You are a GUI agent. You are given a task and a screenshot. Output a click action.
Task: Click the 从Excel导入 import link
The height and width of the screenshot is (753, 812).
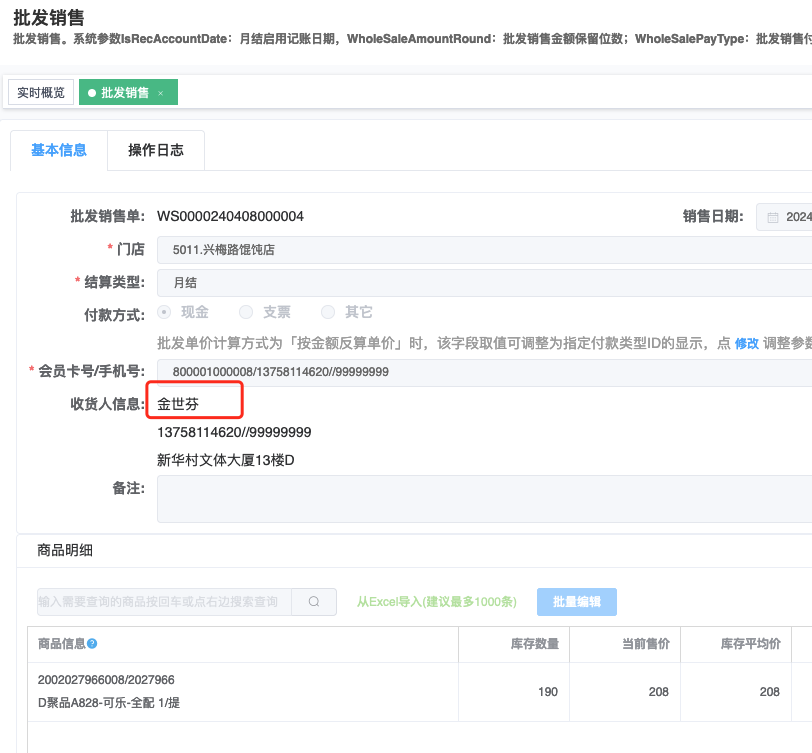point(436,602)
